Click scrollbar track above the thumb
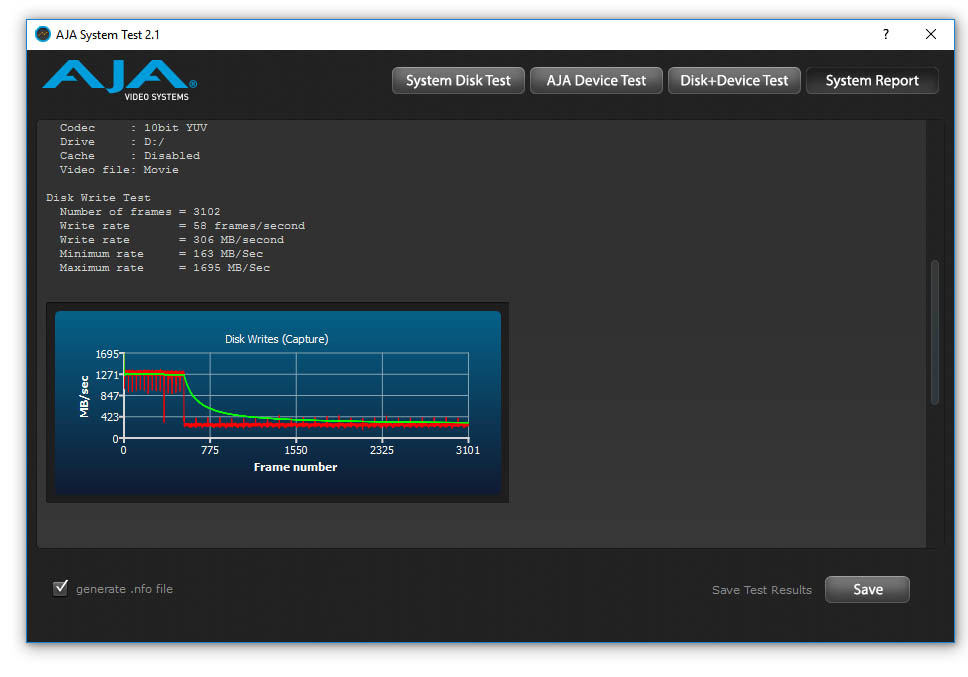This screenshot has width=968, height=677. (935, 190)
